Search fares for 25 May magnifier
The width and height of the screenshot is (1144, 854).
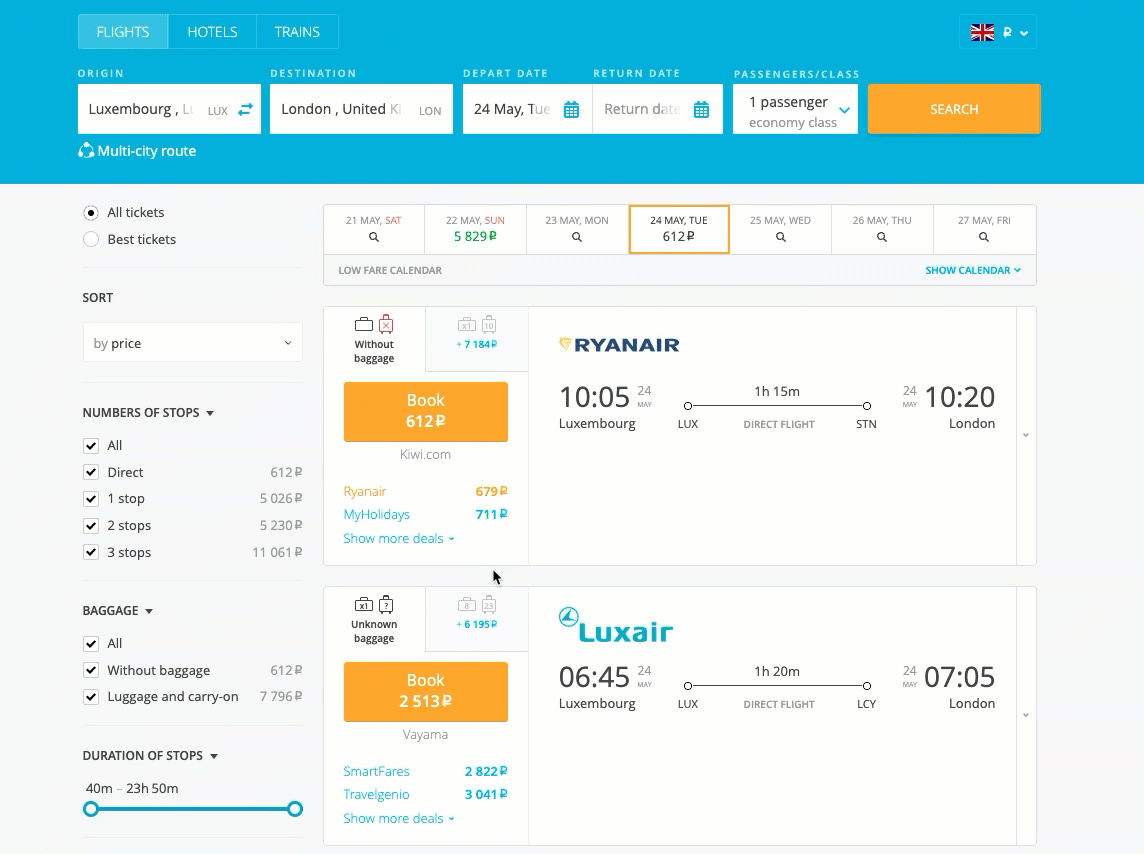pyautogui.click(x=781, y=237)
